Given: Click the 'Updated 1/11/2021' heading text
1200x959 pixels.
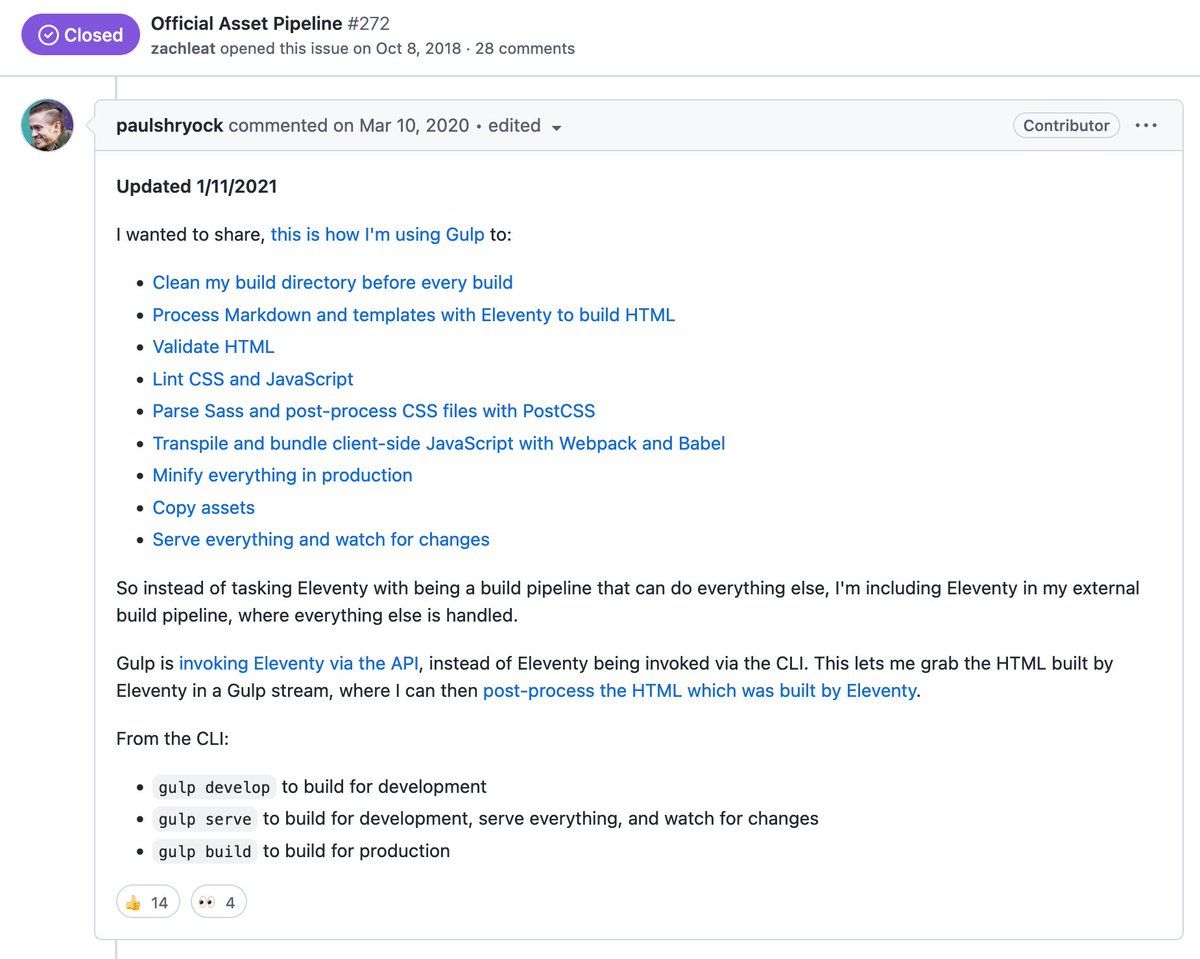Looking at the screenshot, I should [x=196, y=186].
